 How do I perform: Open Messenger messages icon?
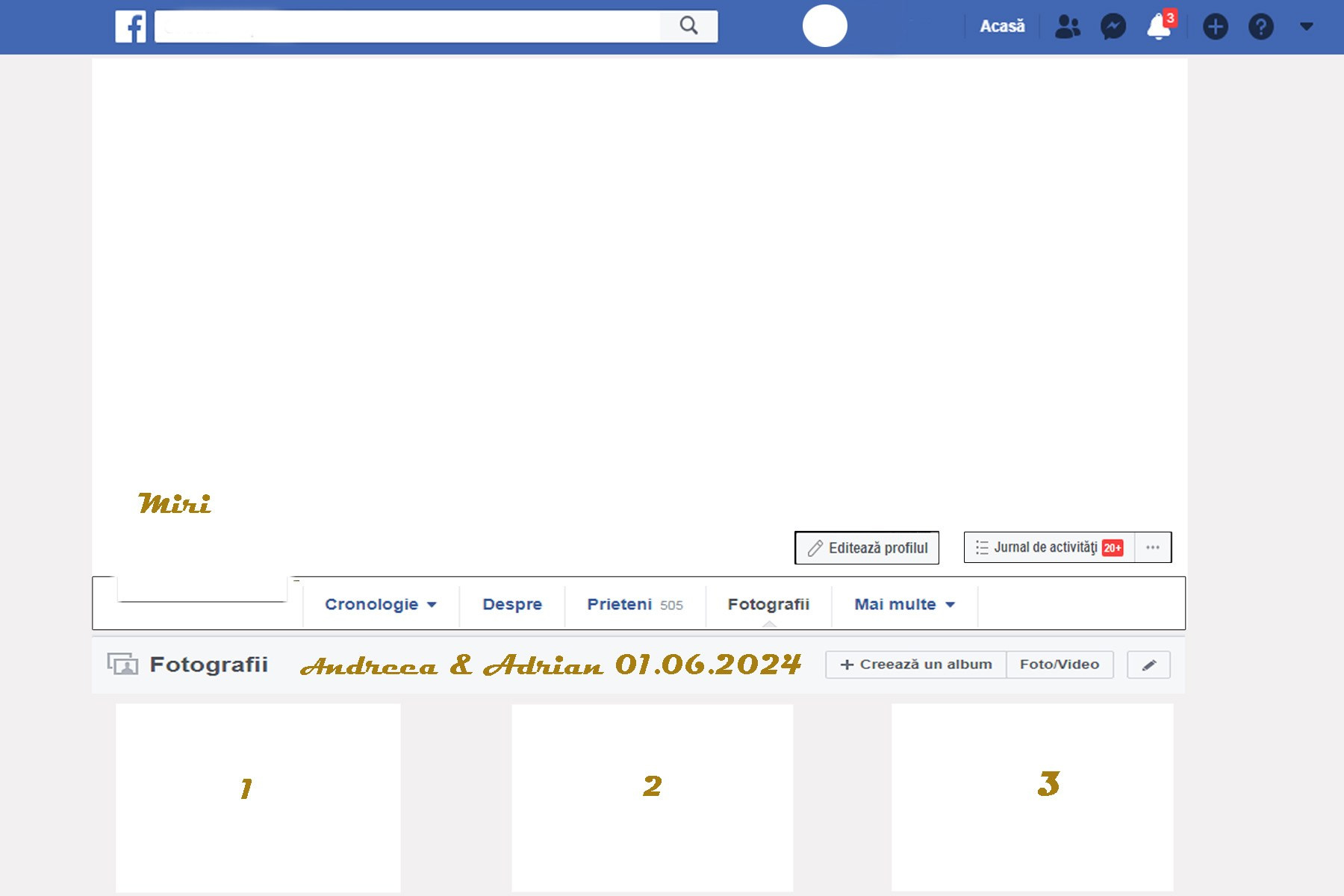click(x=1113, y=25)
